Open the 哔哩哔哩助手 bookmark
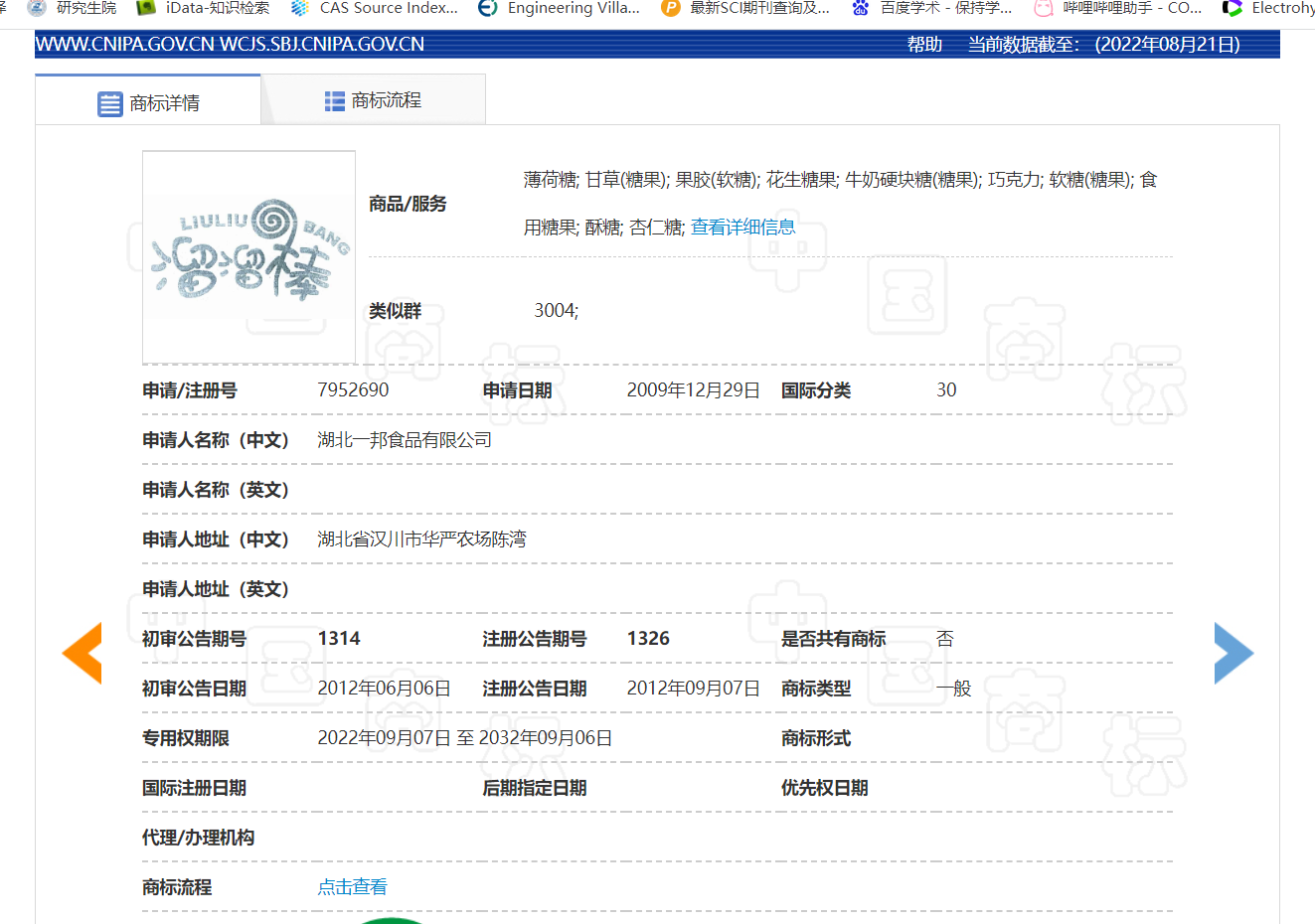The image size is (1315, 924). (x=1117, y=8)
